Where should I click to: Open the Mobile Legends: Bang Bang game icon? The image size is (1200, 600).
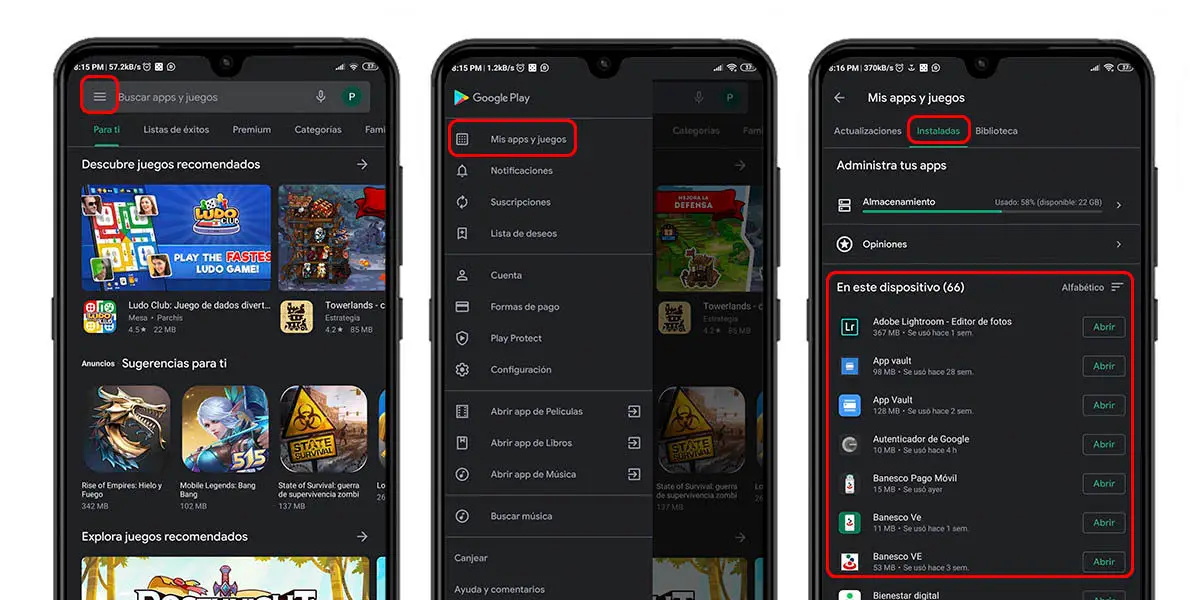coord(224,429)
